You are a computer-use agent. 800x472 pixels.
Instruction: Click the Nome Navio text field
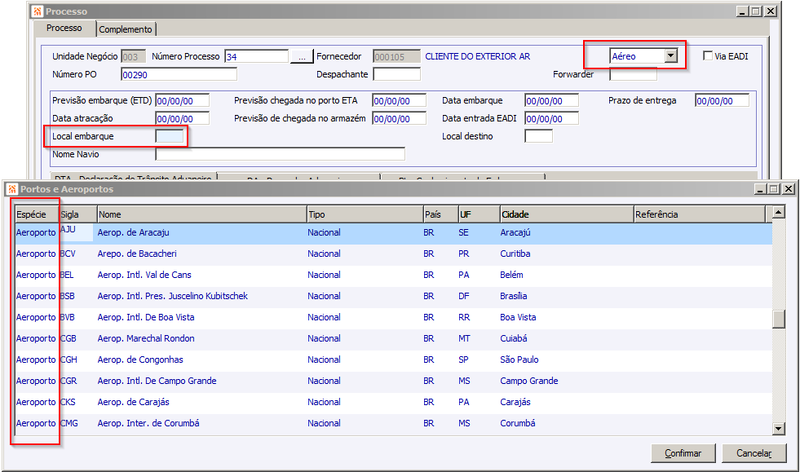280,154
